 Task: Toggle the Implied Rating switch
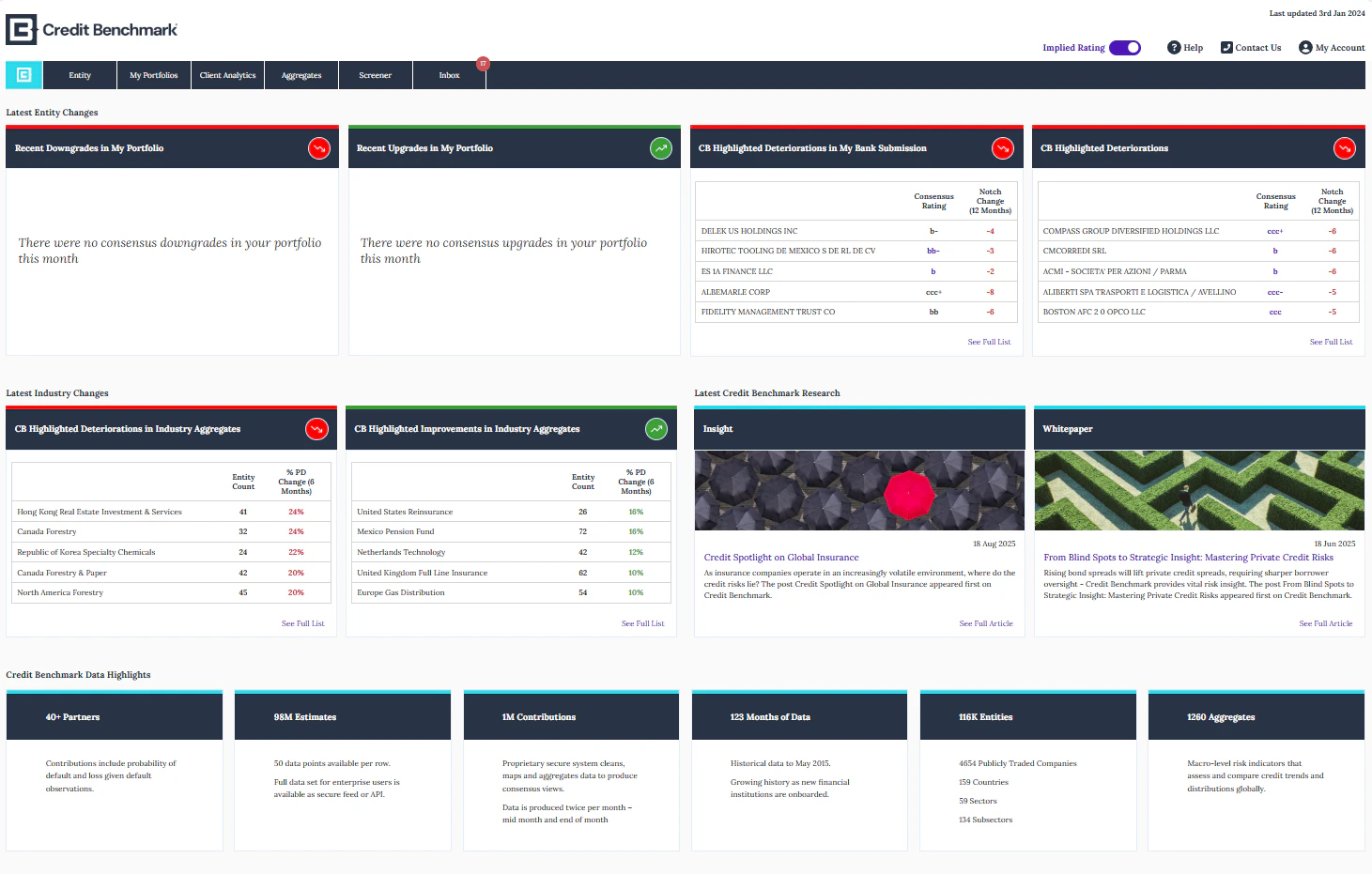(x=1124, y=47)
